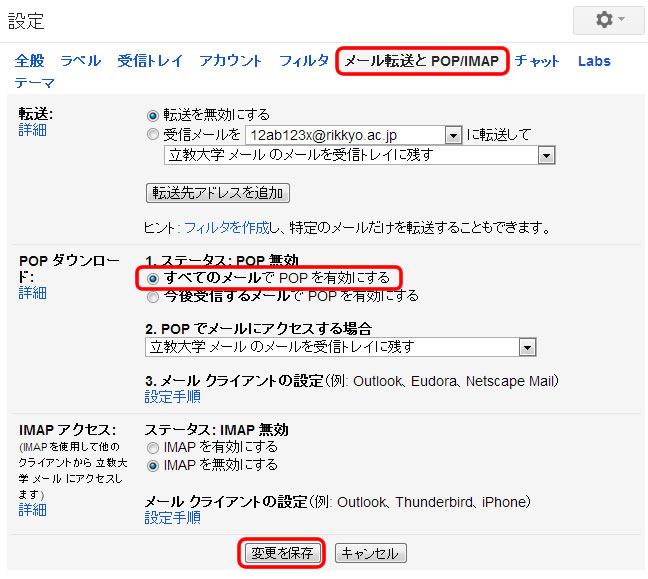This screenshot has width=648, height=579.
Task: Open the 詳細 link under POP ダウンロード
Action: click(x=33, y=293)
